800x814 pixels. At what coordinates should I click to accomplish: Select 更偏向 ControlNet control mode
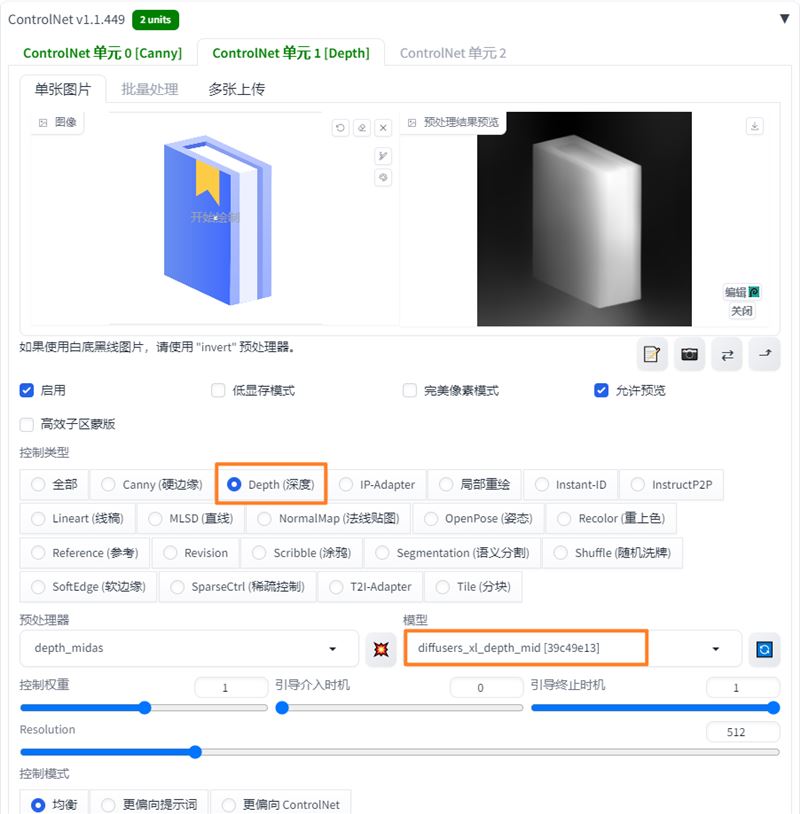click(x=281, y=804)
